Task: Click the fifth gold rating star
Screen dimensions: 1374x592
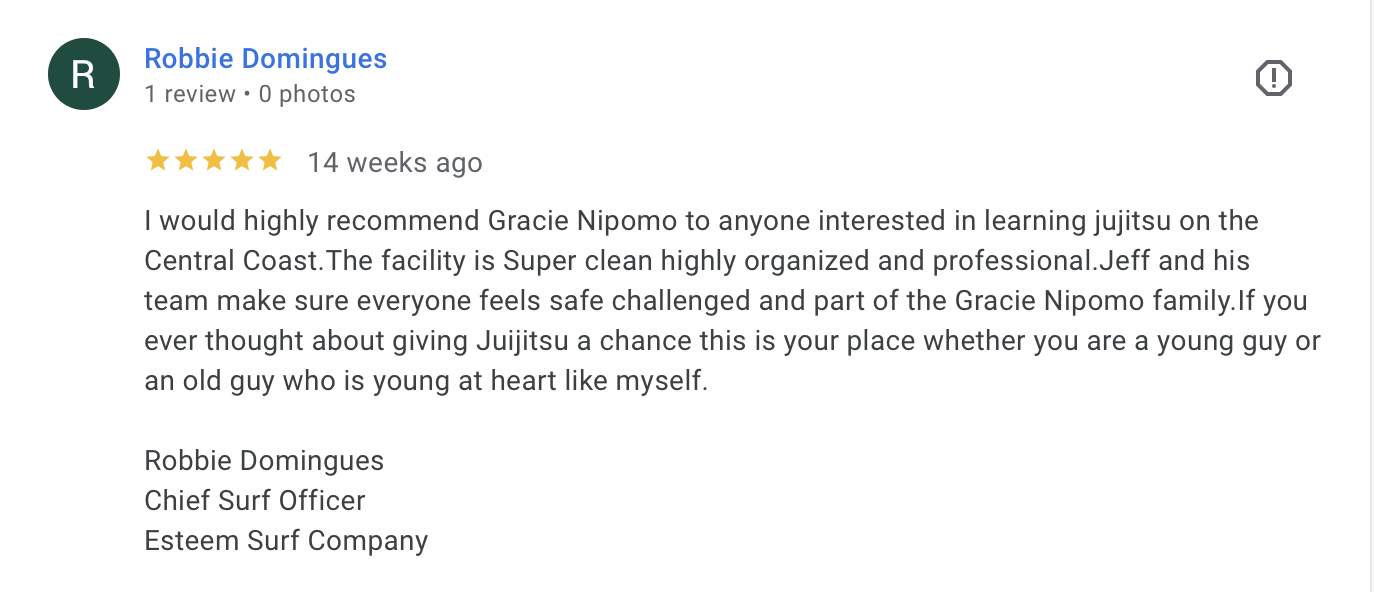Action: pos(270,161)
